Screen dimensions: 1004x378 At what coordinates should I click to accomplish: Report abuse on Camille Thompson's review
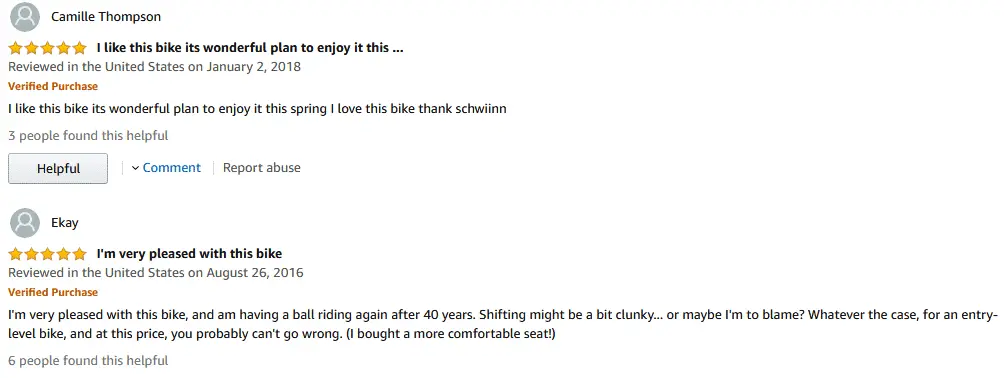click(261, 168)
